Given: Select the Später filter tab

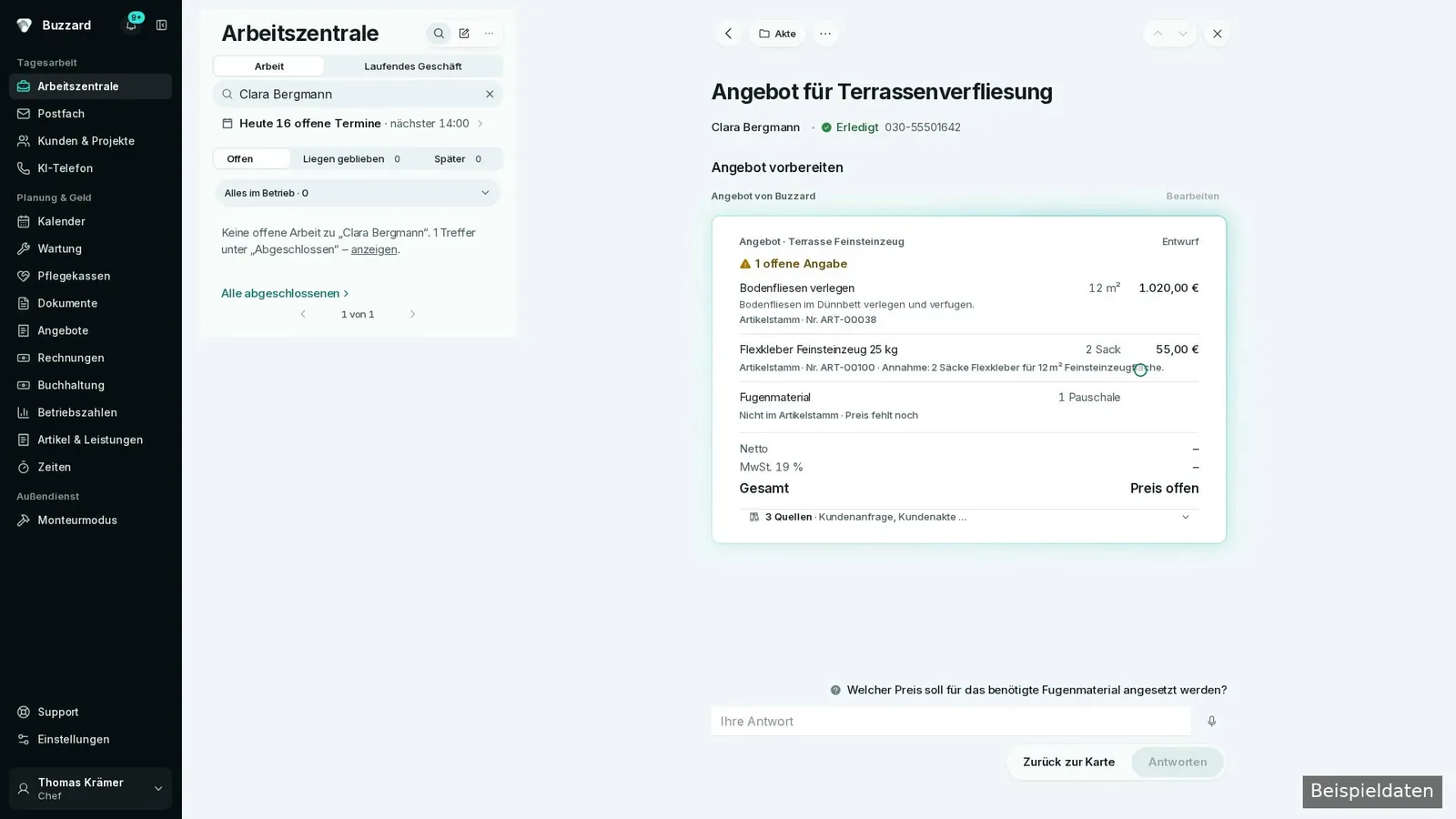Looking at the screenshot, I should 458,158.
